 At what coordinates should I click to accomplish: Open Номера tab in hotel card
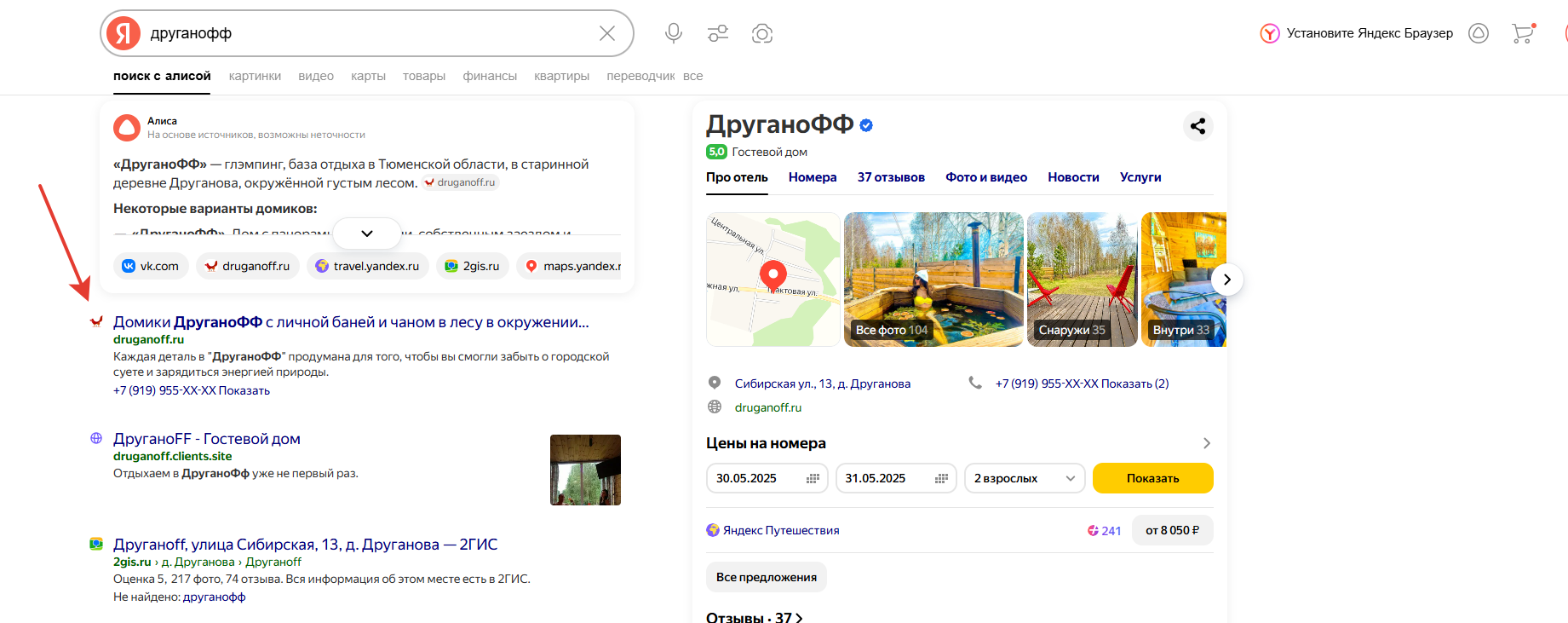813,177
